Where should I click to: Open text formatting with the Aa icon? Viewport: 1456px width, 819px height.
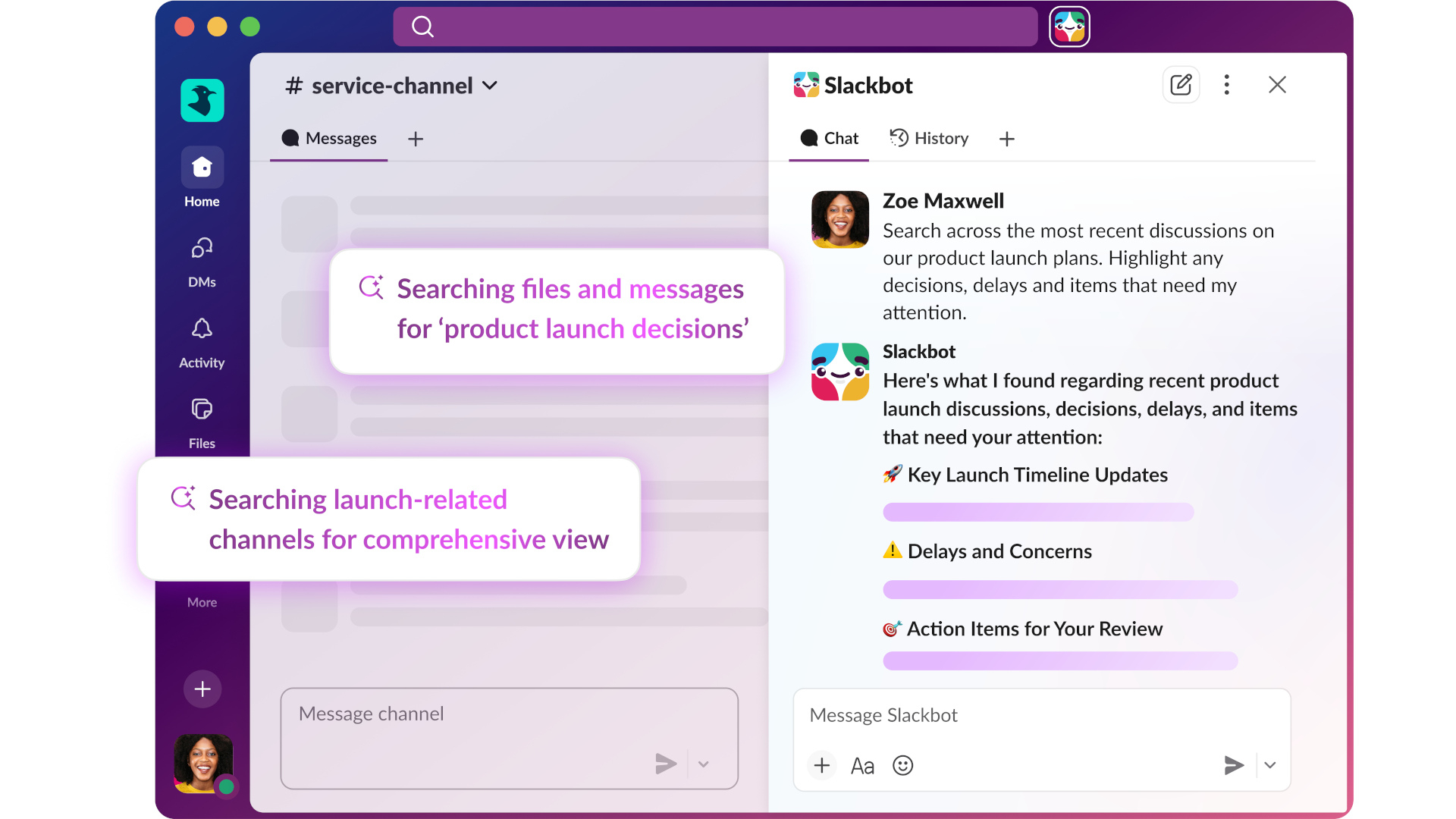click(x=862, y=765)
